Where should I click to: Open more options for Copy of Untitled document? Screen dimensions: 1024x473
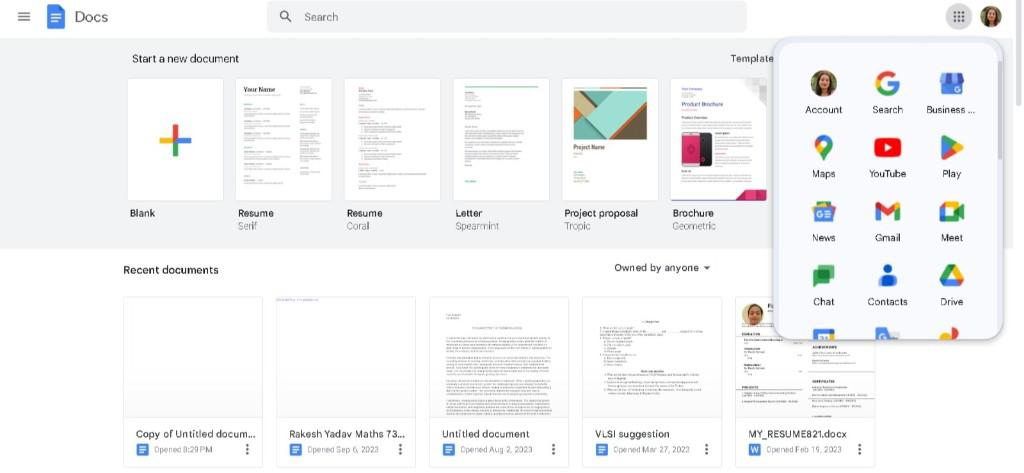(x=248, y=449)
